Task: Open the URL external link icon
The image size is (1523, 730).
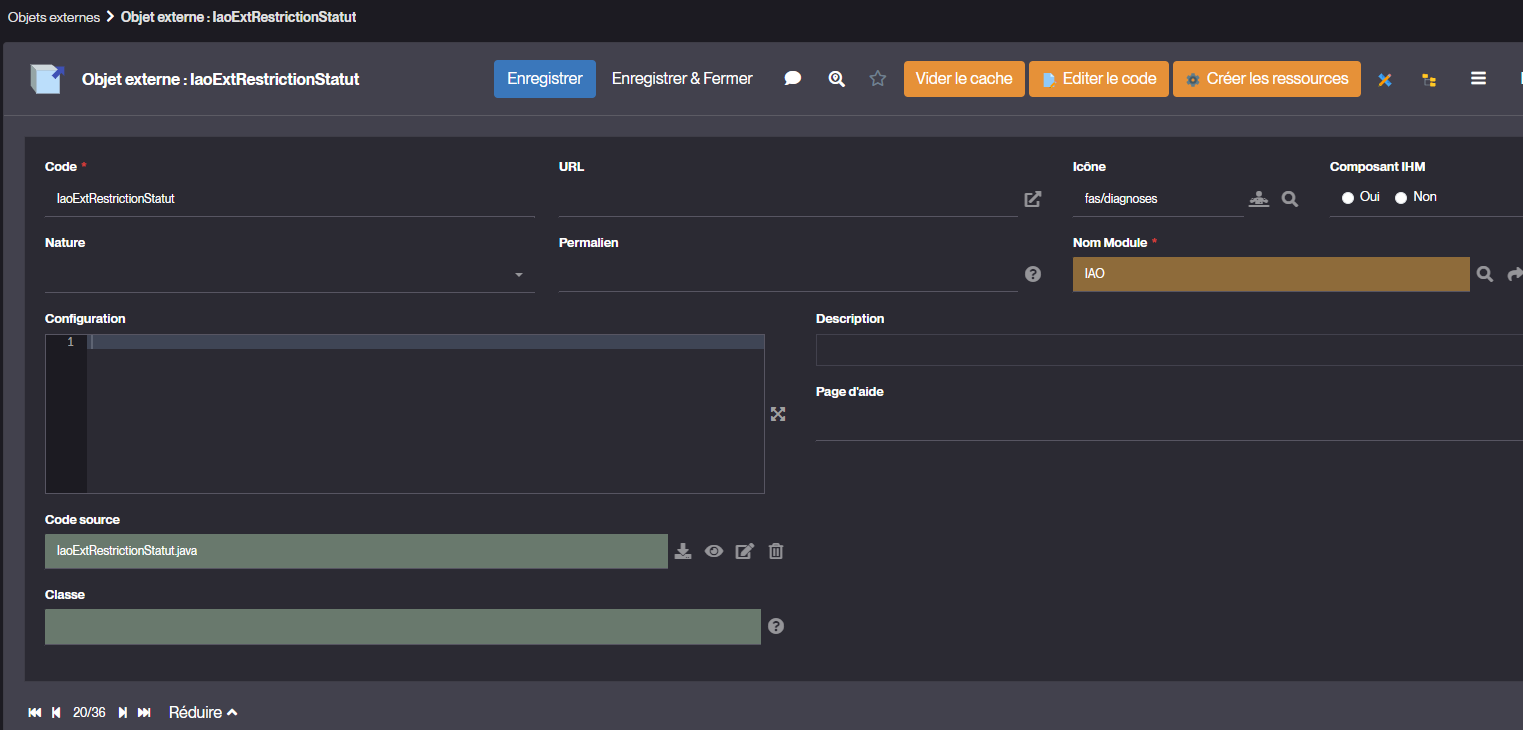Action: point(1033,199)
